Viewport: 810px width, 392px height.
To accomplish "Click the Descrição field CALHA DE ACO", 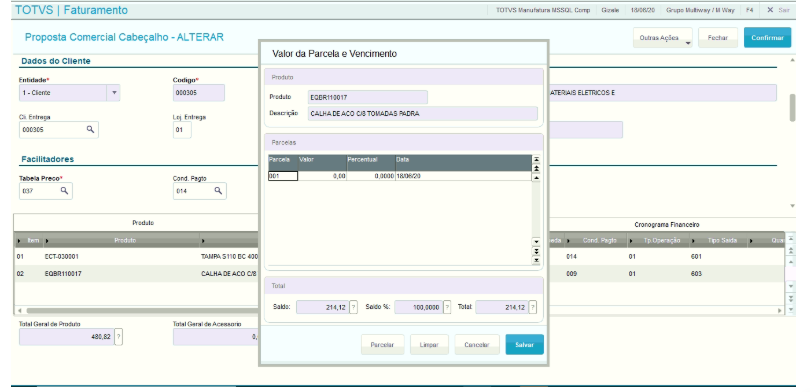I will click(x=423, y=114).
